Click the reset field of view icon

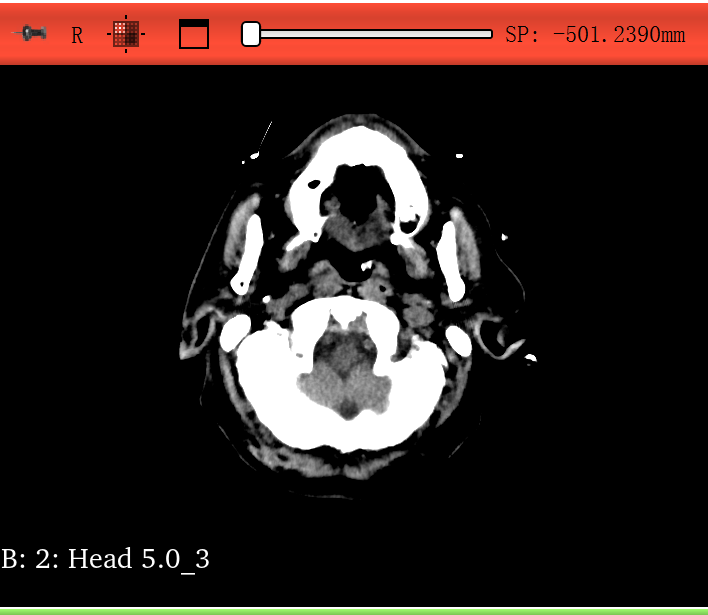(126, 34)
